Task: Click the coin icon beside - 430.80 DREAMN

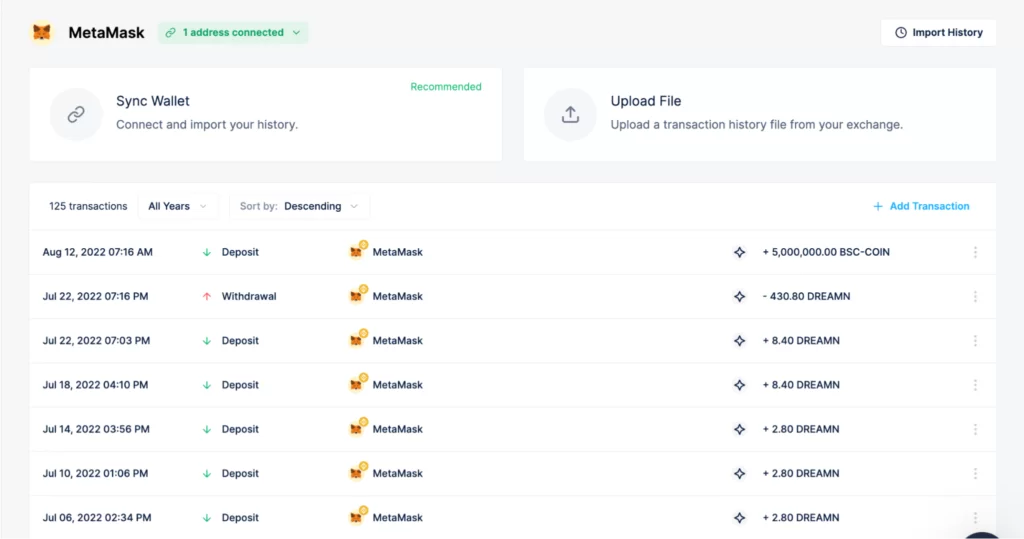Action: 739,297
